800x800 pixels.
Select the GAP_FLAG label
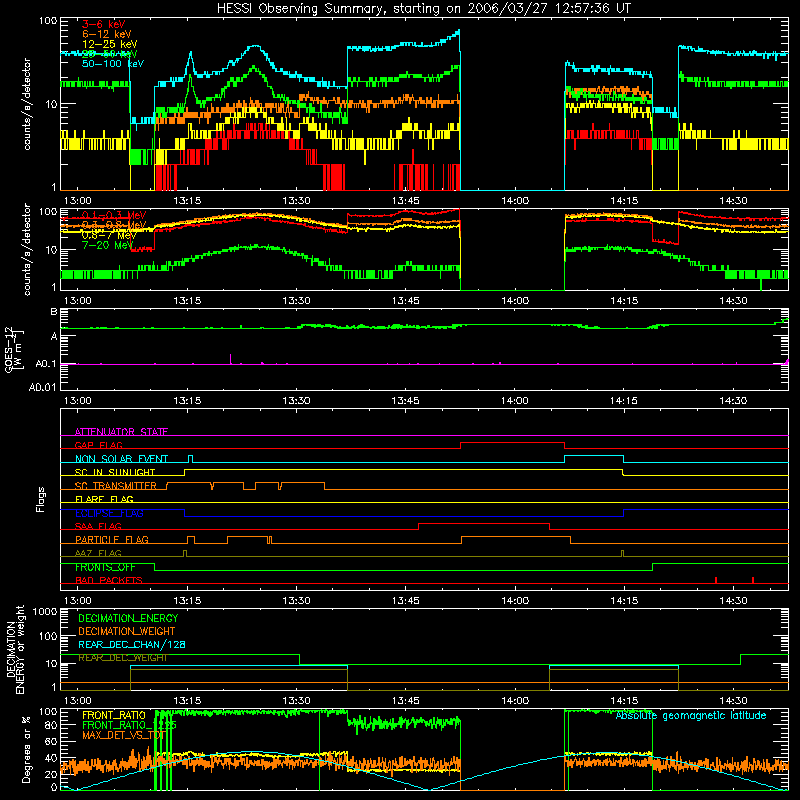[x=98, y=445]
